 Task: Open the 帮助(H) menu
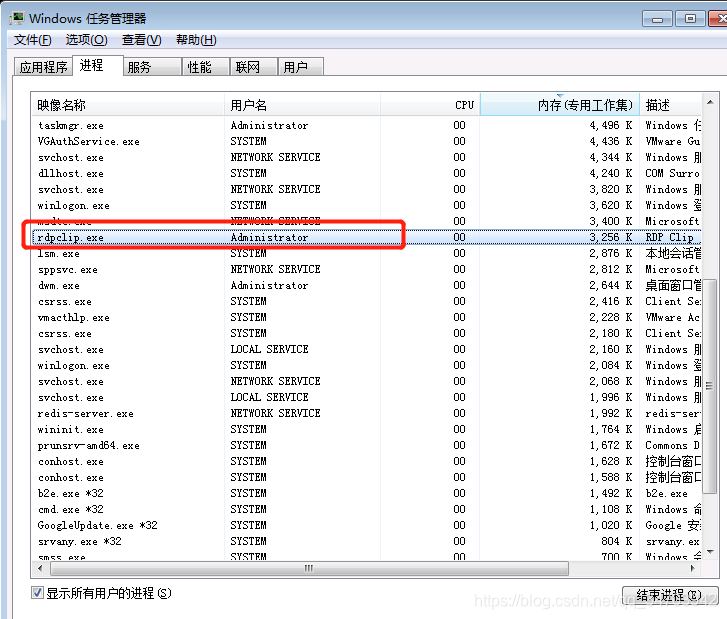[196, 40]
